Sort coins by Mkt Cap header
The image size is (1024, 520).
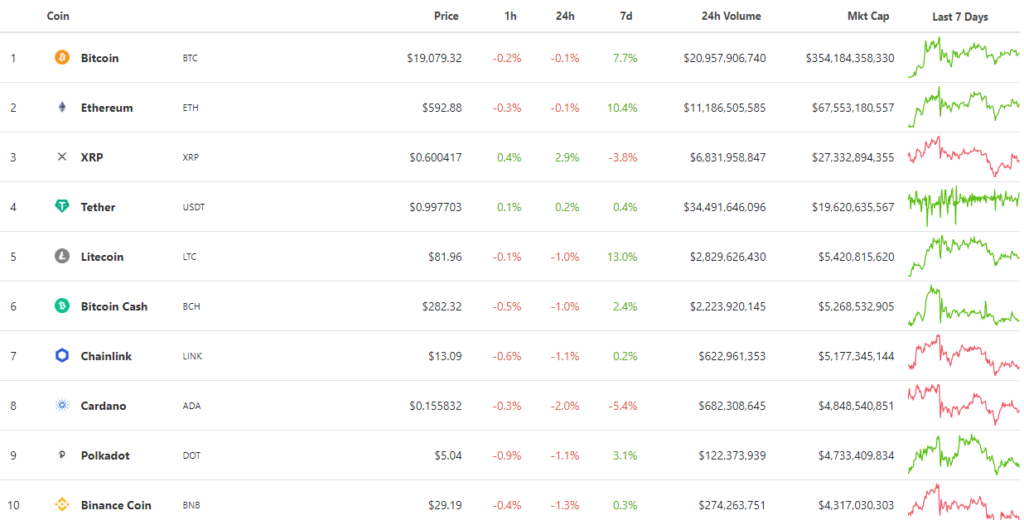[x=866, y=16]
